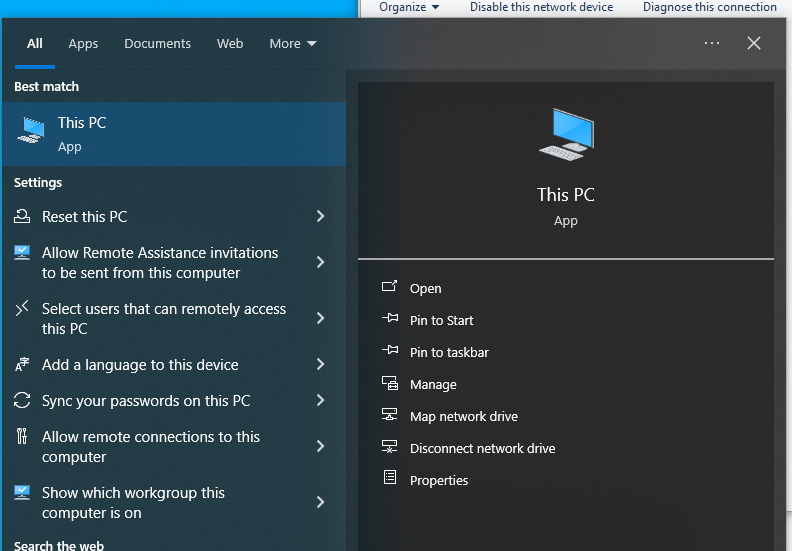Select the Web search tab
This screenshot has width=792, height=551.
click(230, 44)
